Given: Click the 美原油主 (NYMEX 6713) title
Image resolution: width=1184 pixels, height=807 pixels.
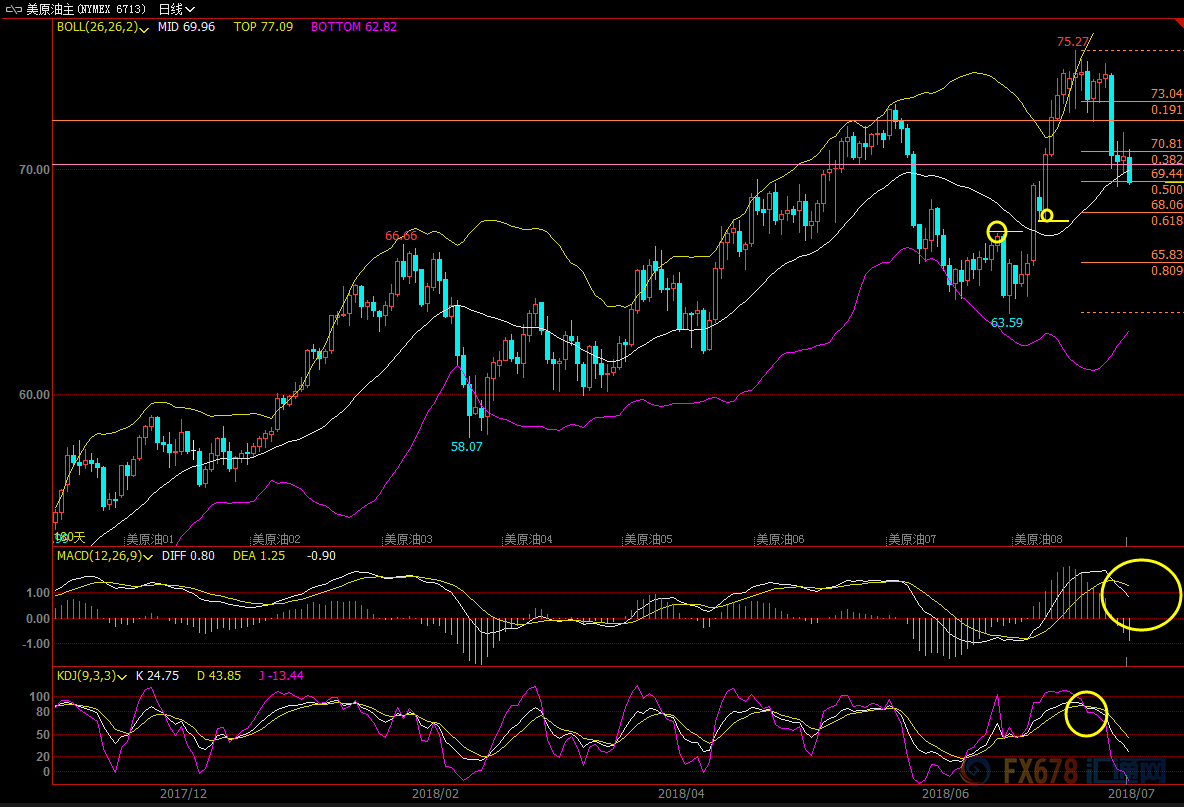Looking at the screenshot, I should pos(86,9).
